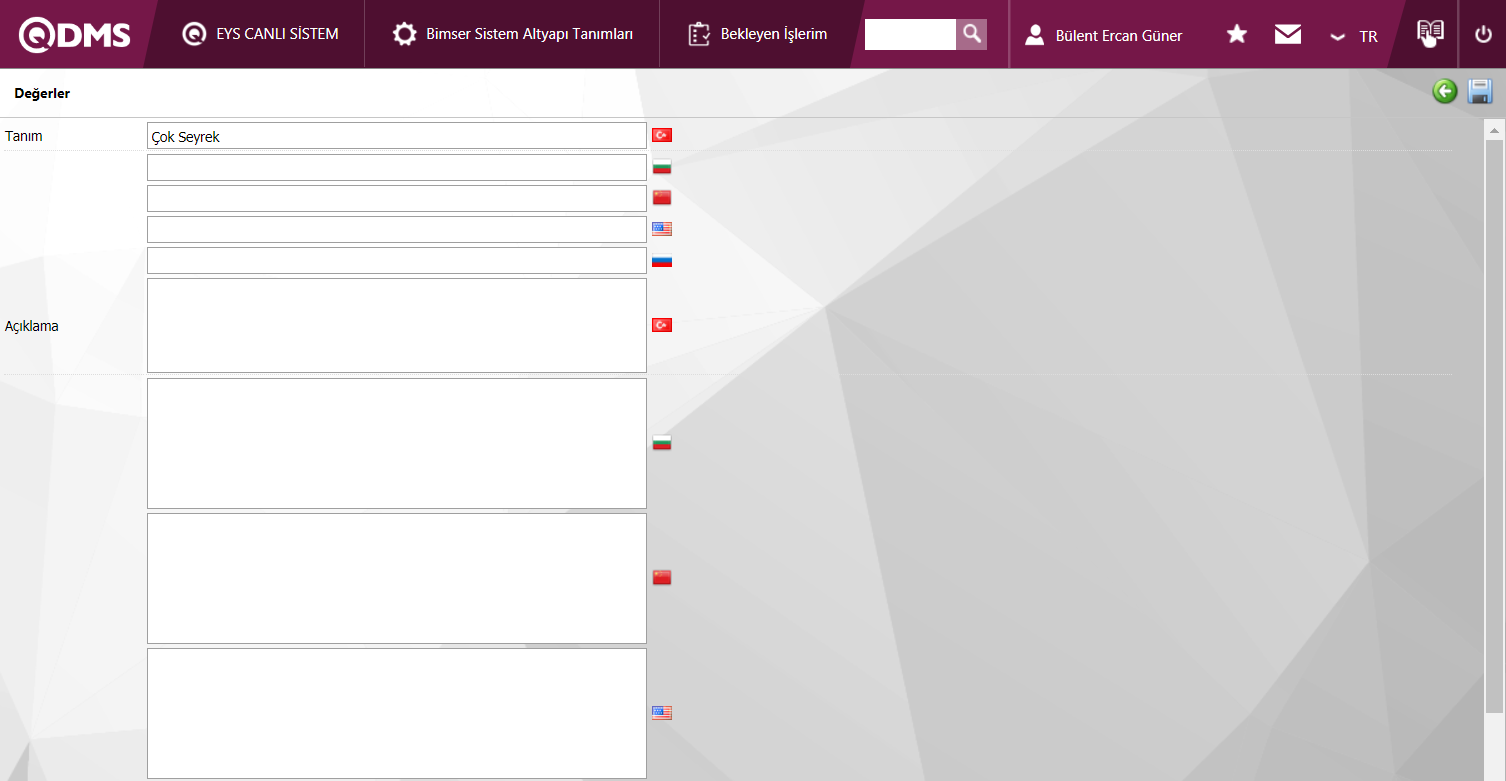Viewport: 1506px width, 781px height.
Task: Click Chinese flag beside third Tanım field
Action: pos(662,197)
